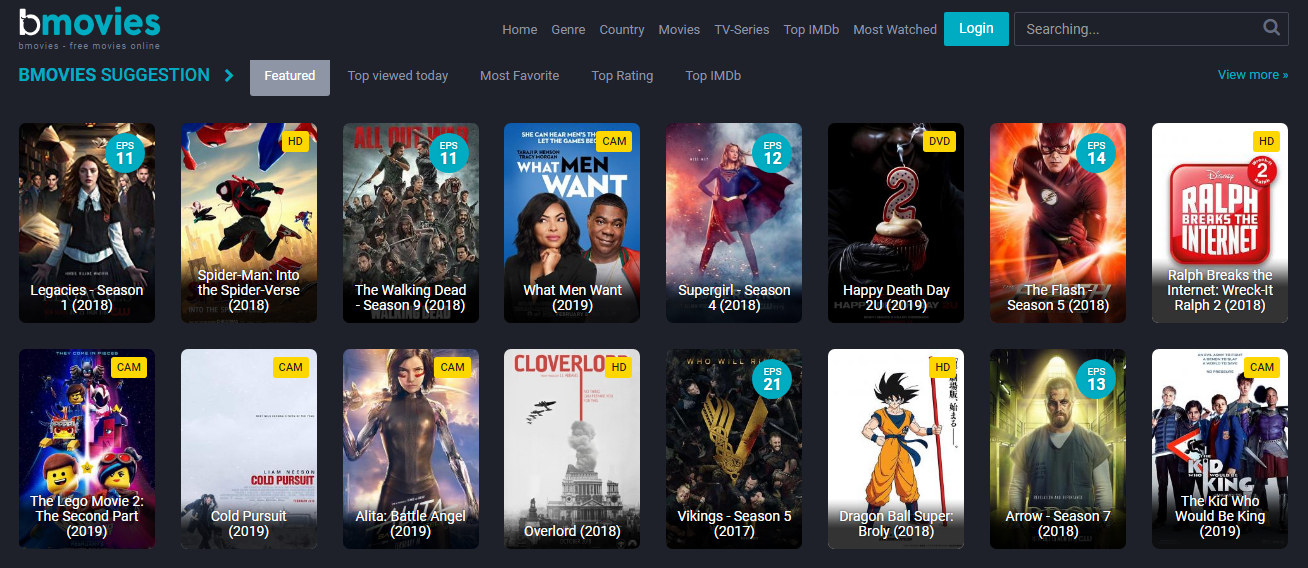Go to TV-Series in navigation
Image resolution: width=1308 pixels, height=568 pixels.
pos(742,29)
